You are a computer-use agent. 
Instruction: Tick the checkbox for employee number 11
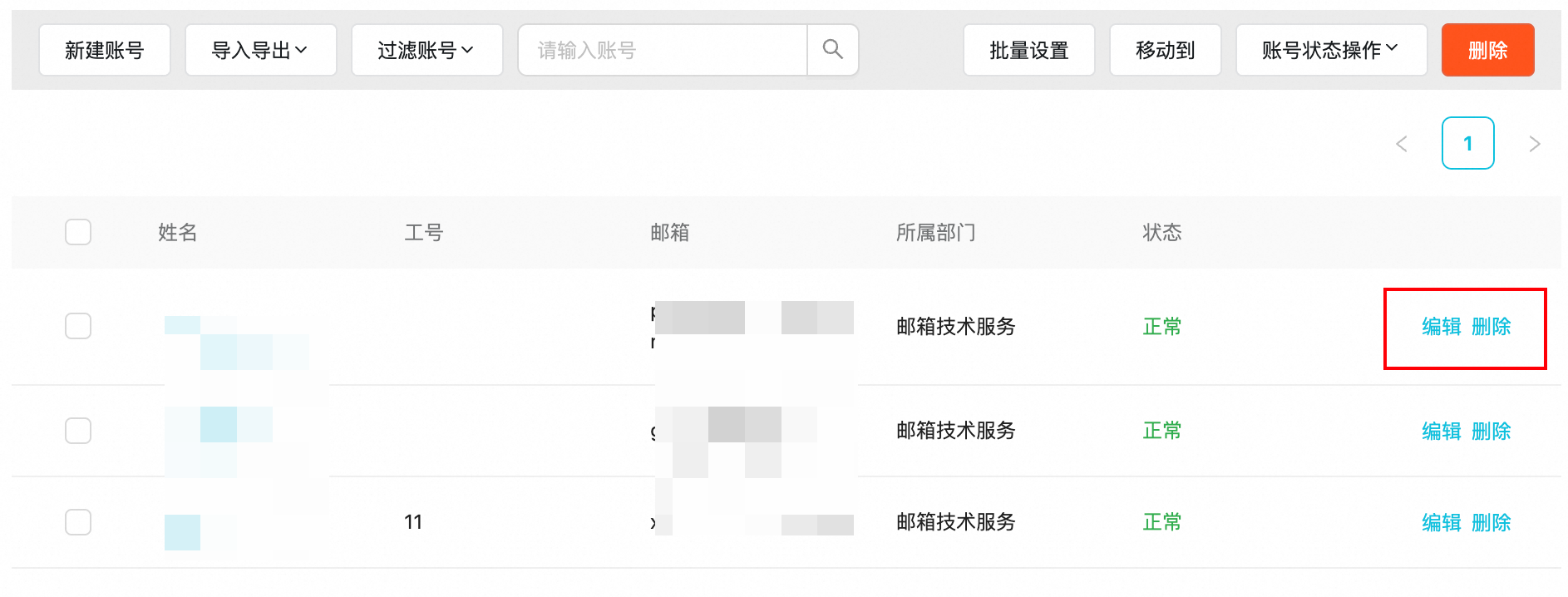(x=78, y=522)
